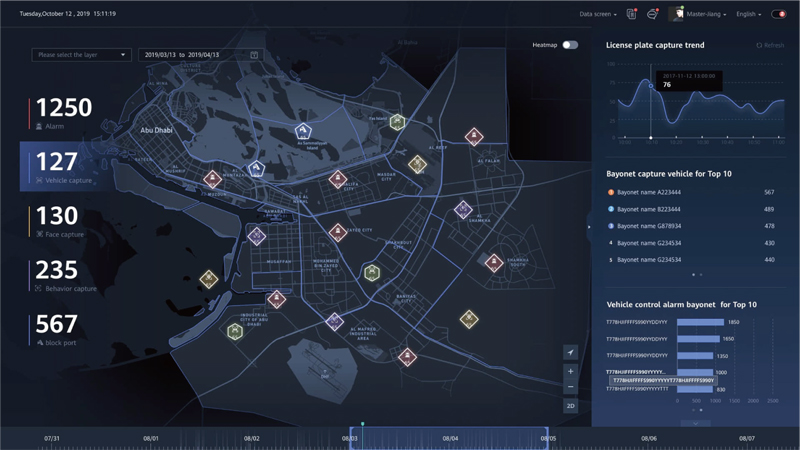The image size is (800, 450).
Task: Click the map locate arrow icon
Action: [x=570, y=352]
